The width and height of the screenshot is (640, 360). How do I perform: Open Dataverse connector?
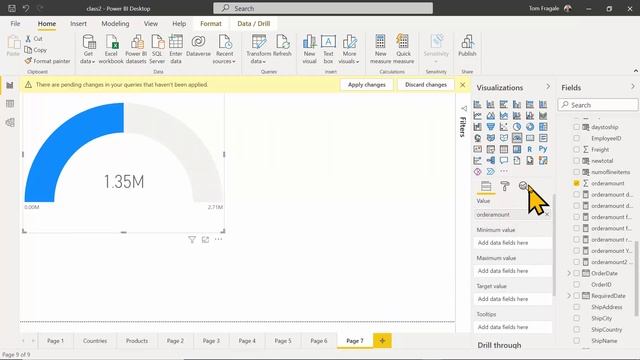(x=198, y=46)
